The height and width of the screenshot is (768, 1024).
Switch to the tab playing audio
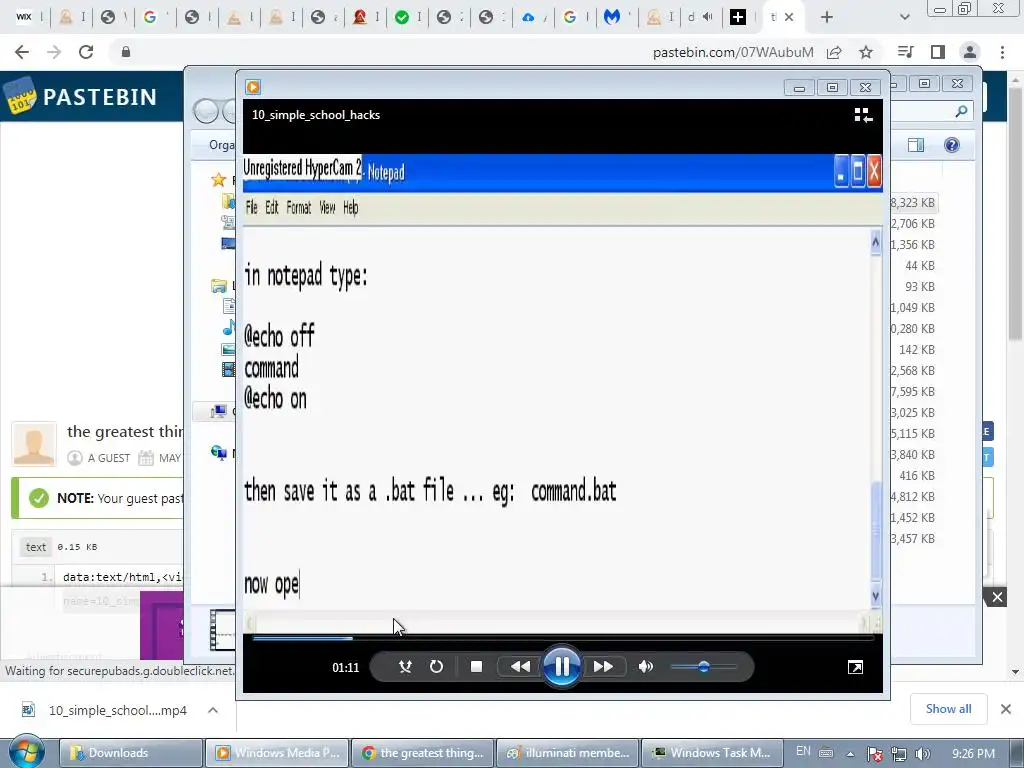(699, 17)
